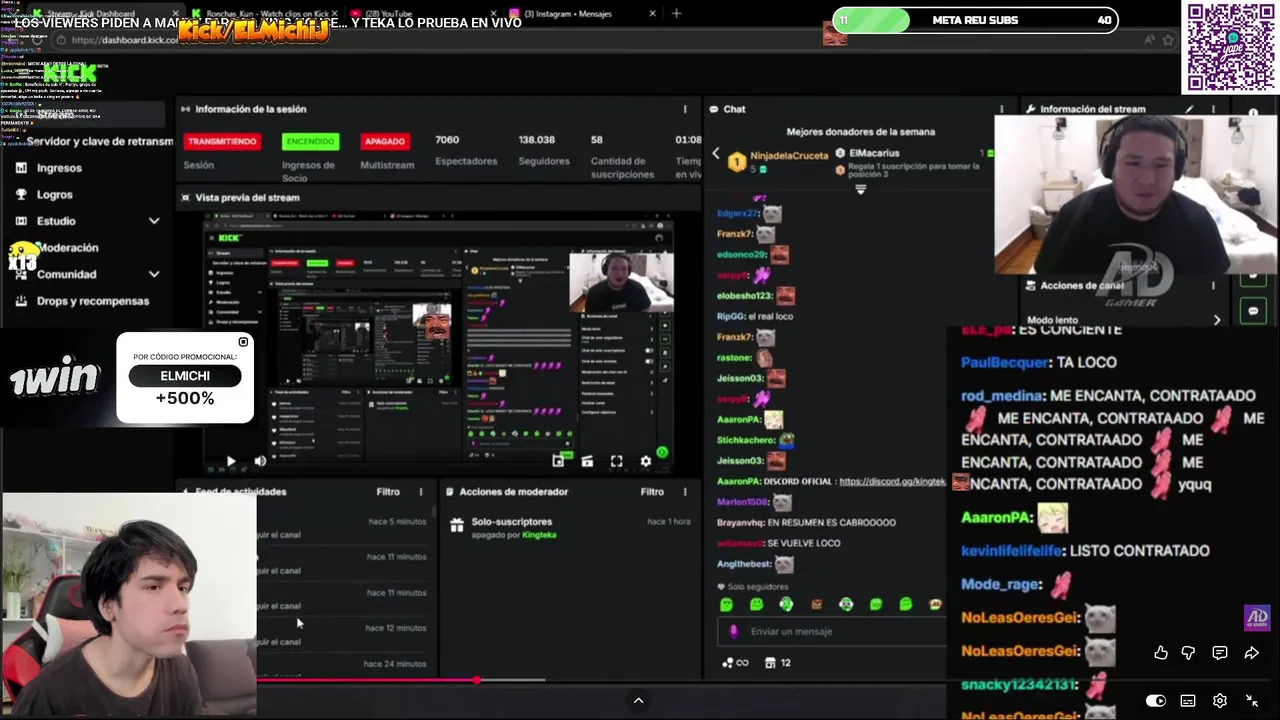The image size is (1280, 720).
Task: Open mini player in stream preview
Action: click(558, 461)
